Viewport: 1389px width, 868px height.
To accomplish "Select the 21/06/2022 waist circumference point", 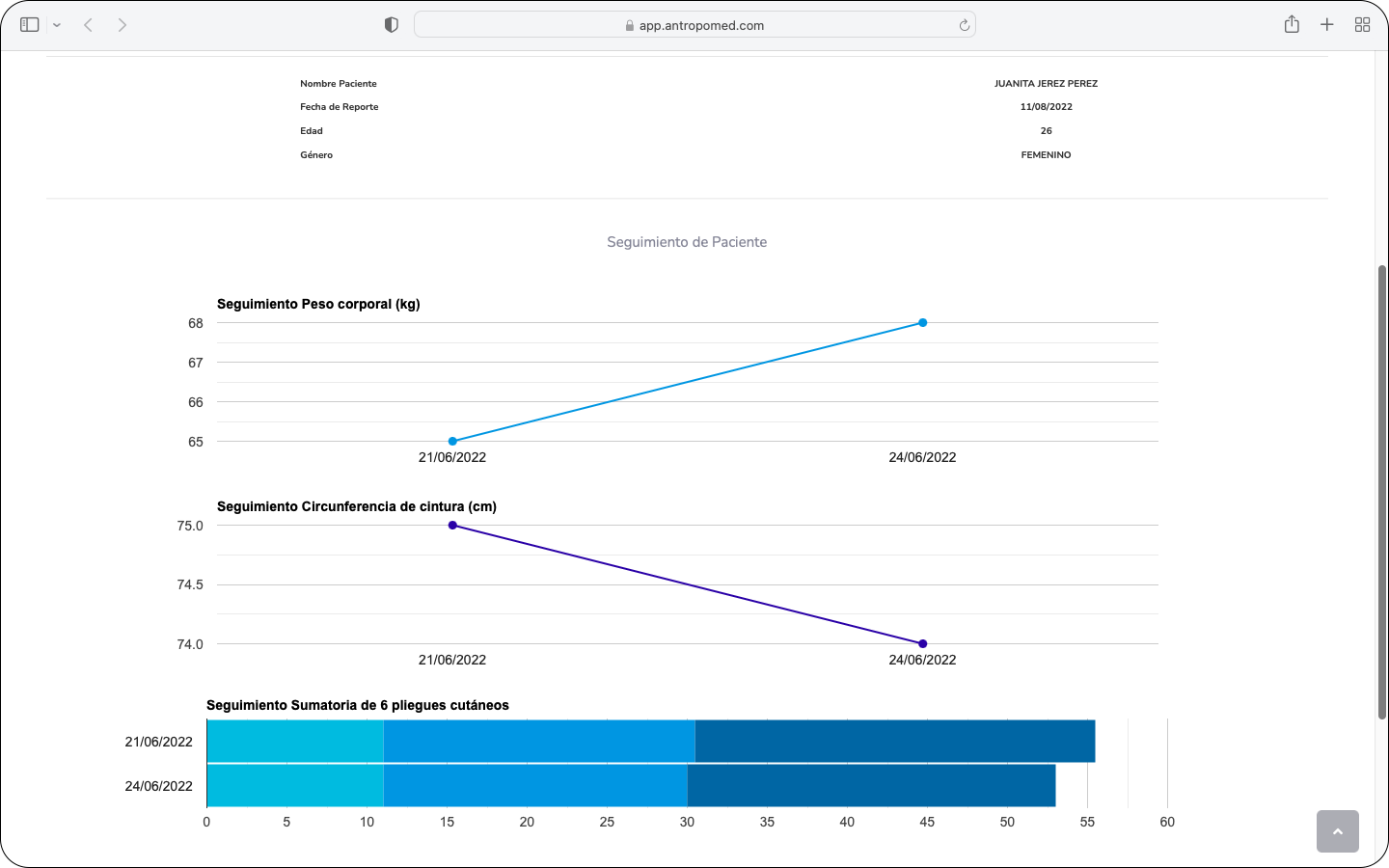I will click(x=452, y=526).
